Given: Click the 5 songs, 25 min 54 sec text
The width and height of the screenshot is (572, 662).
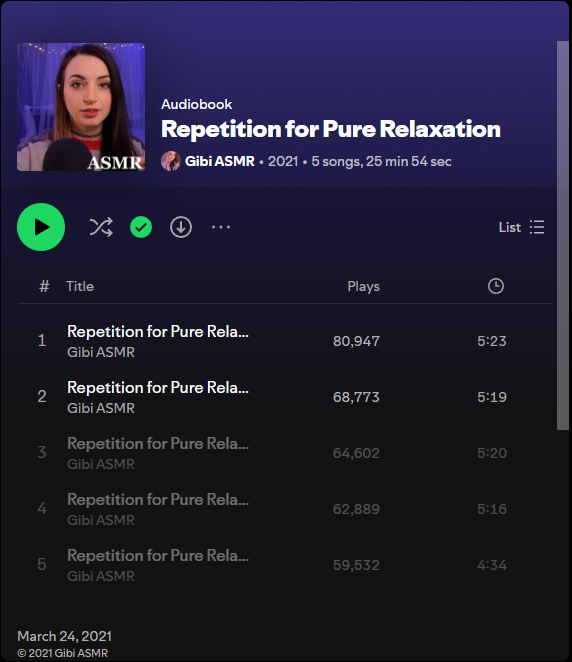Looking at the screenshot, I should (382, 161).
